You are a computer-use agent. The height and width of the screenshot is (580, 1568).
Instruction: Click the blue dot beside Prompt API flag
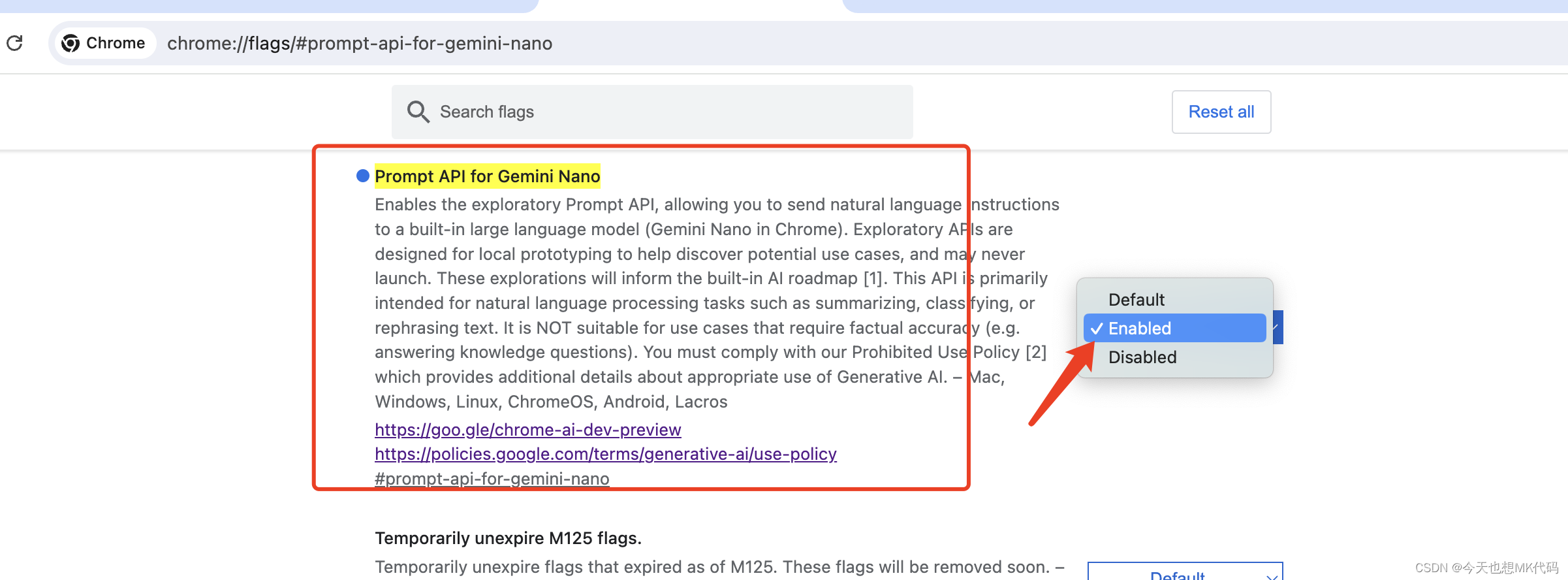363,176
